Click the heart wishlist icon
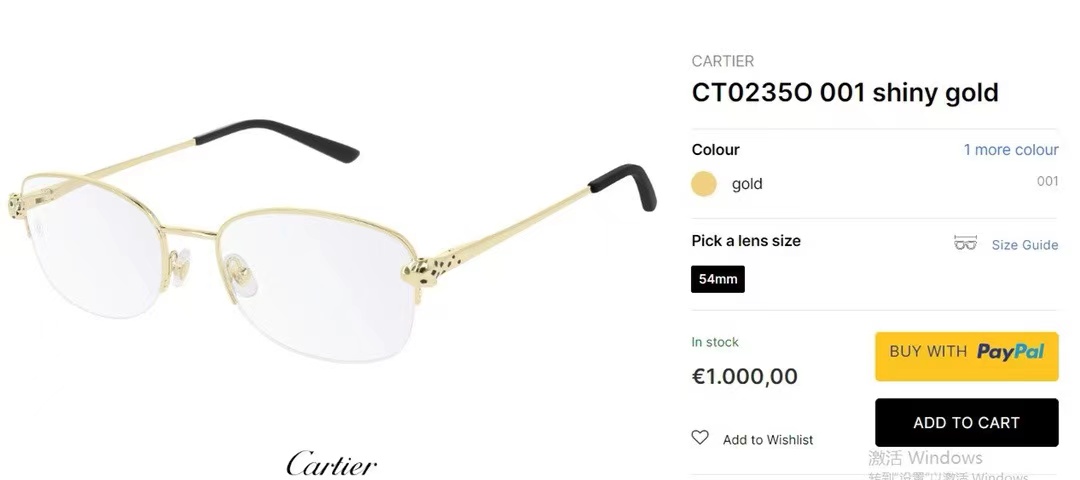The height and width of the screenshot is (480, 1080). coord(700,438)
